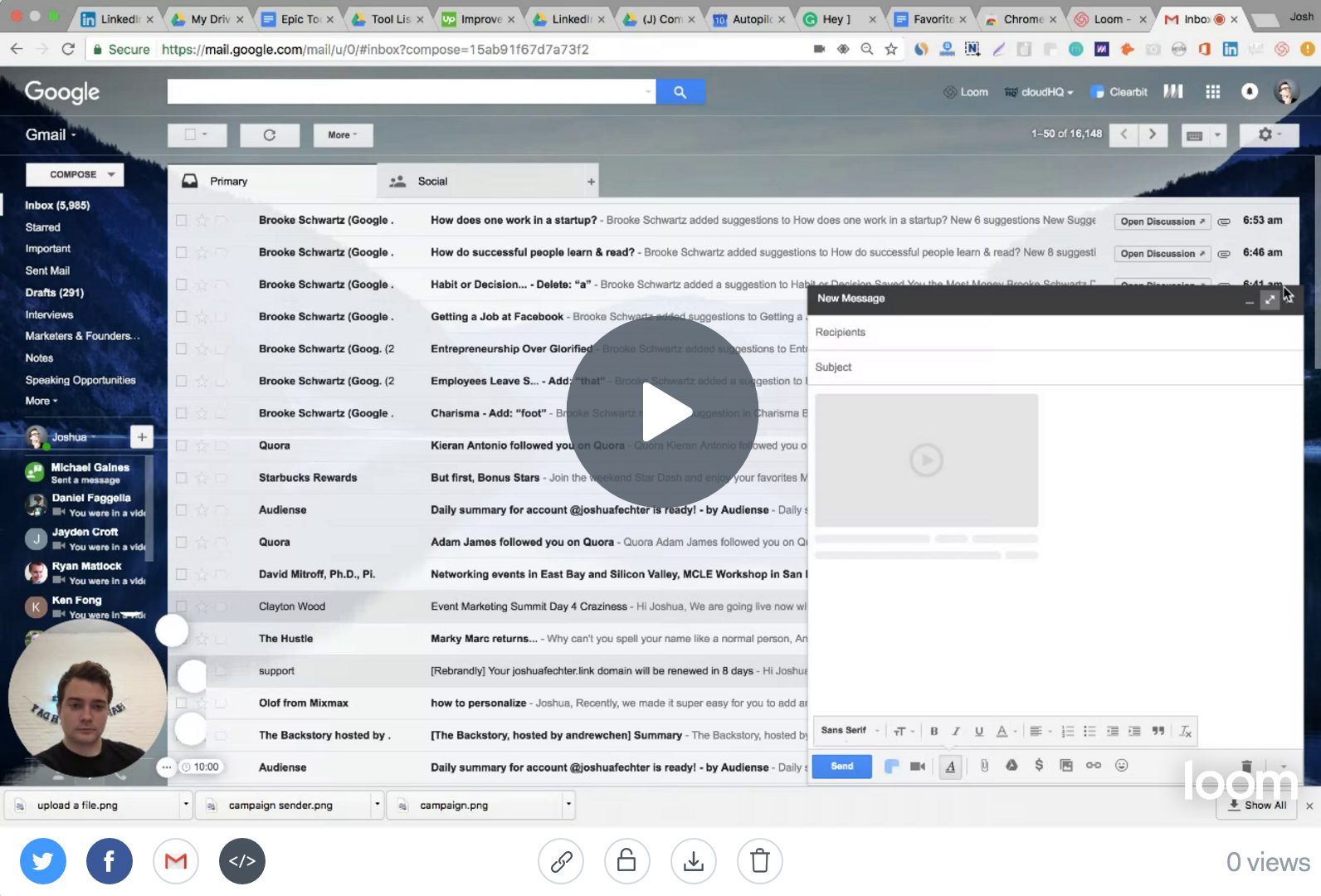Click the Subject field
Screen dimensions: 1321x896
click(x=1055, y=368)
